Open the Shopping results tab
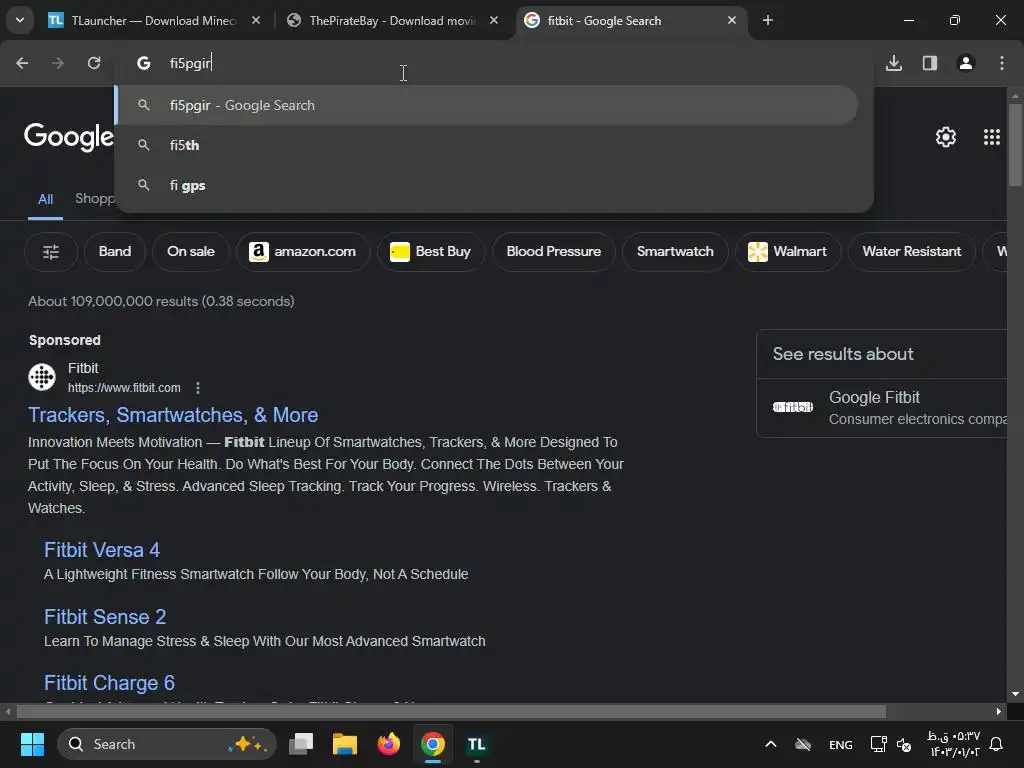The image size is (1024, 768). [95, 198]
